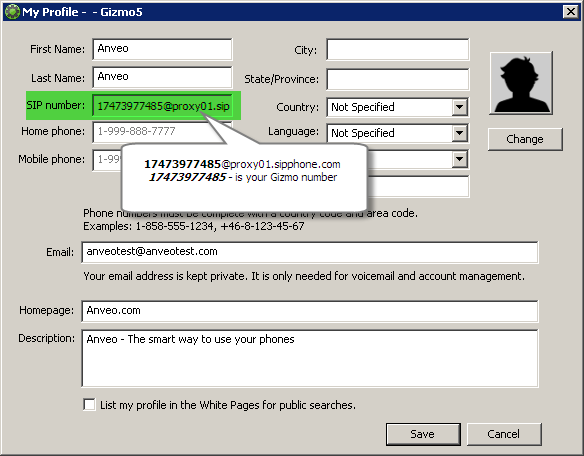Click inside the Description text area
Screen dimensions: 584x456
310,358
